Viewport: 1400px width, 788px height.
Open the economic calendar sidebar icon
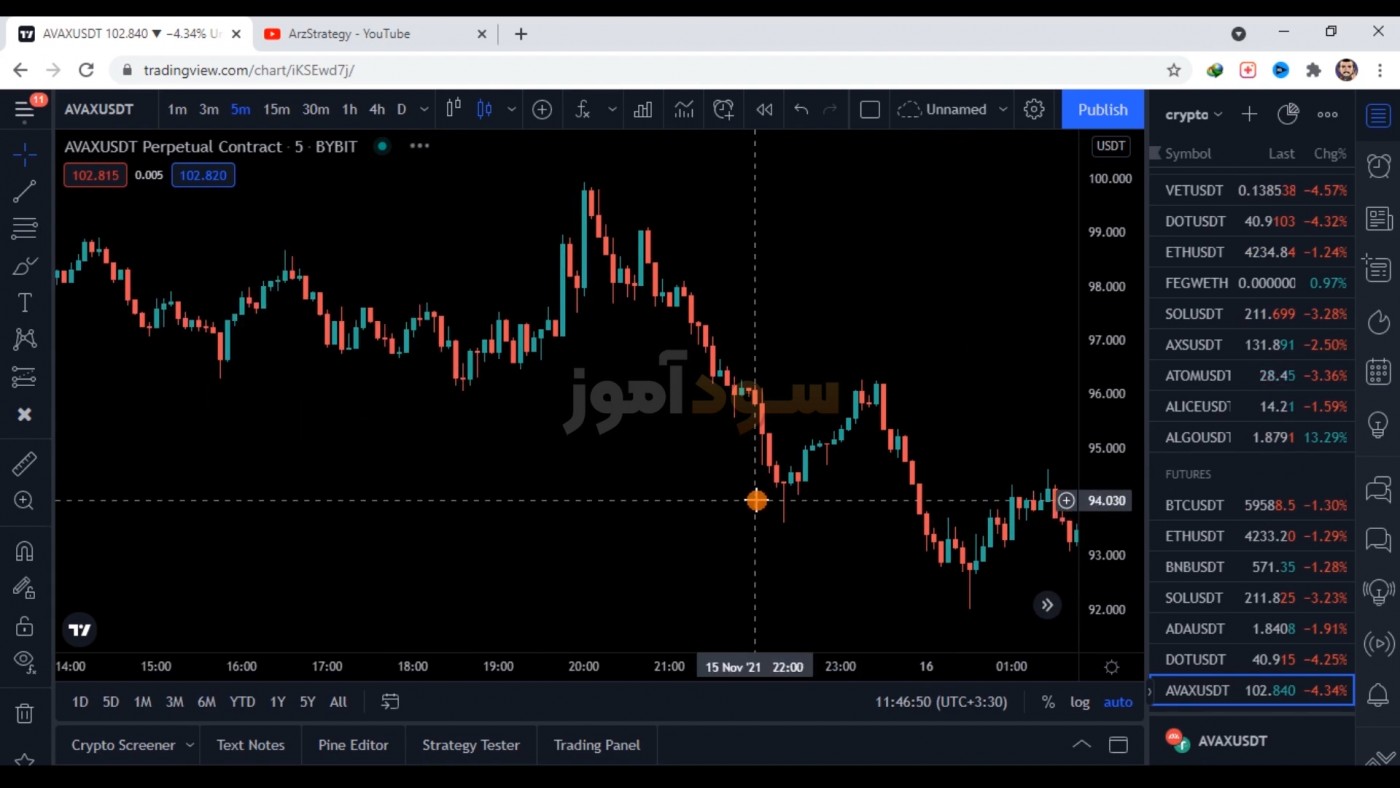pyautogui.click(x=1378, y=372)
